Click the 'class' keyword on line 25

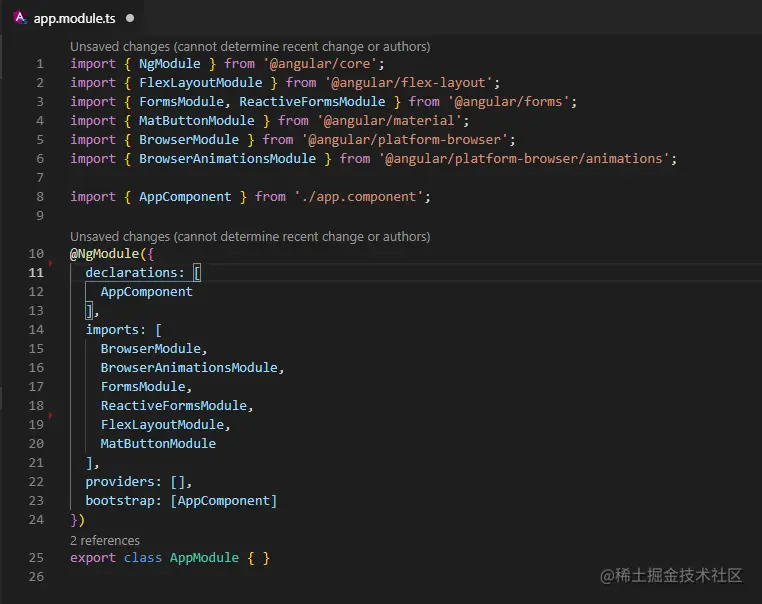(142, 558)
